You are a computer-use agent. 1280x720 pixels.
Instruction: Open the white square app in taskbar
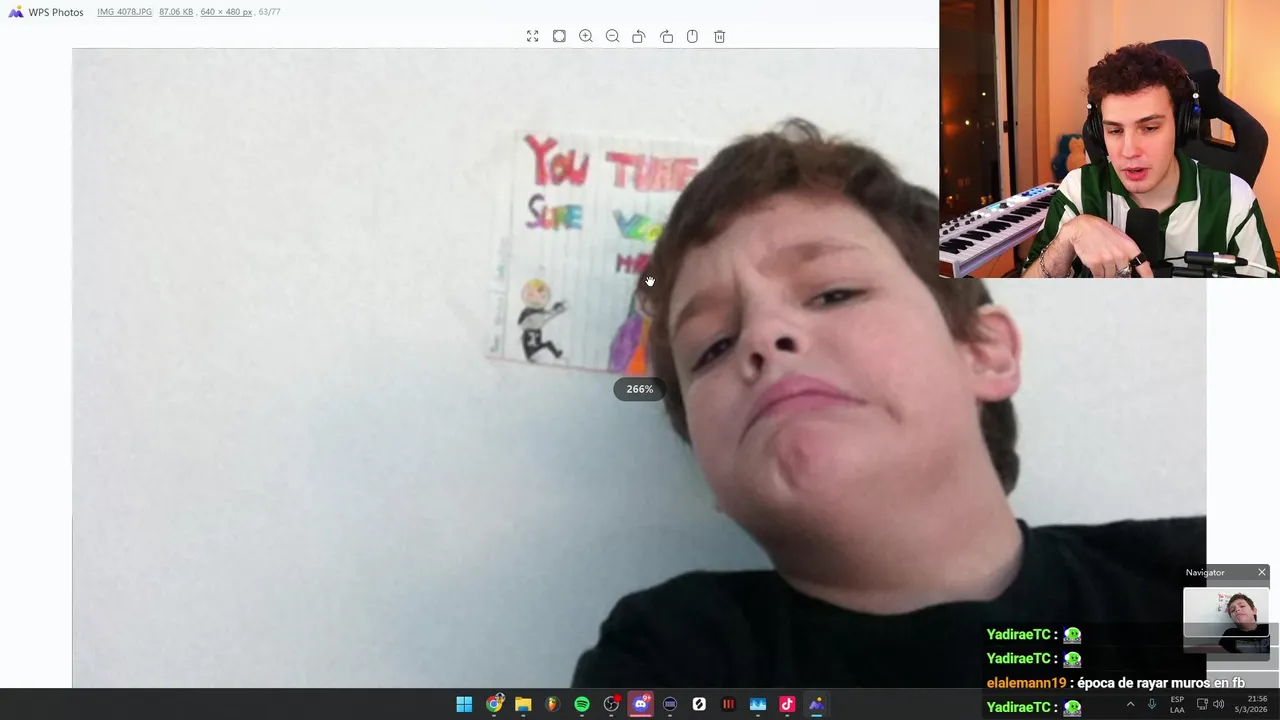coord(699,704)
